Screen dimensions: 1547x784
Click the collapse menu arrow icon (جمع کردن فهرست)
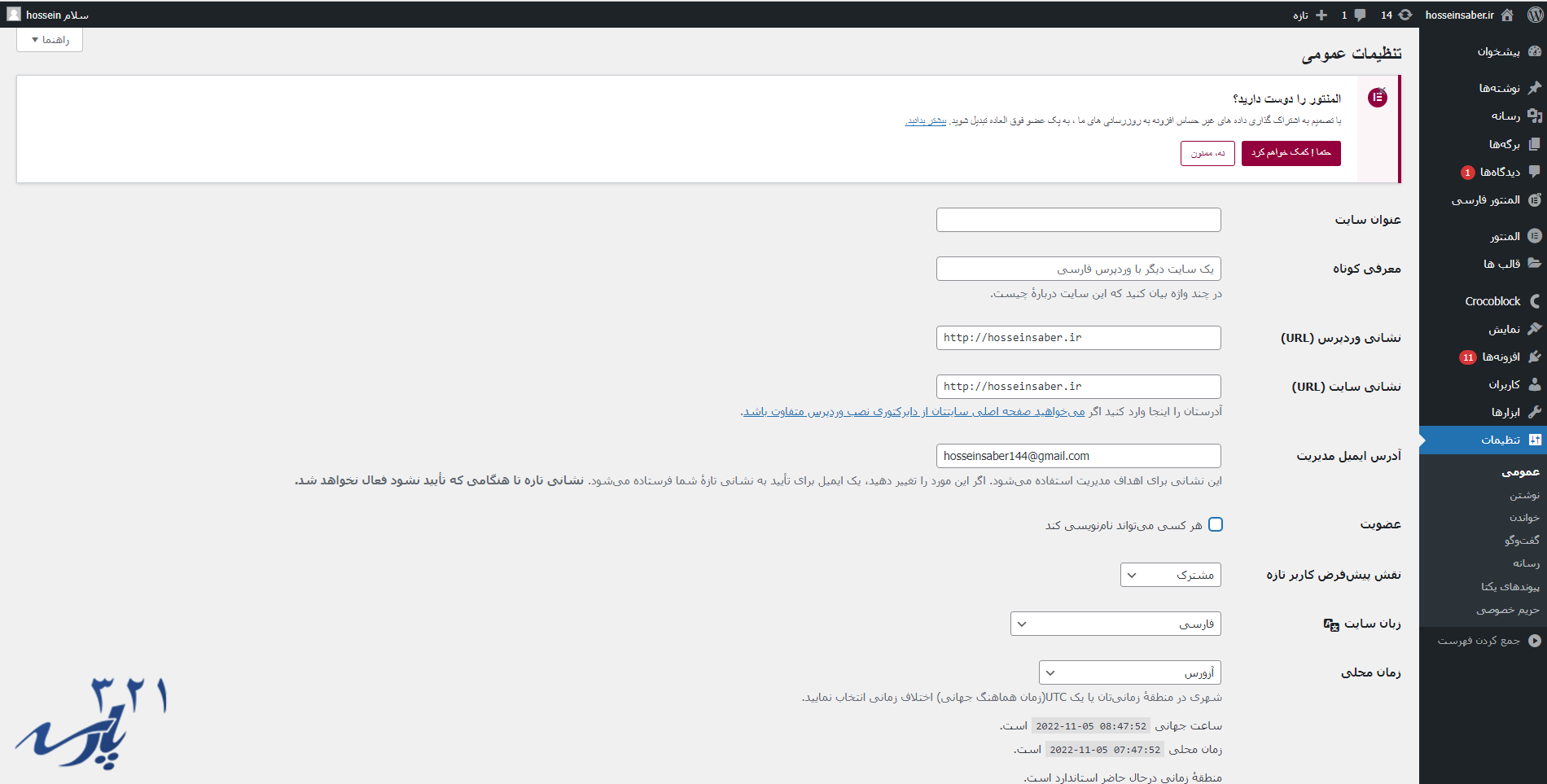click(1535, 641)
